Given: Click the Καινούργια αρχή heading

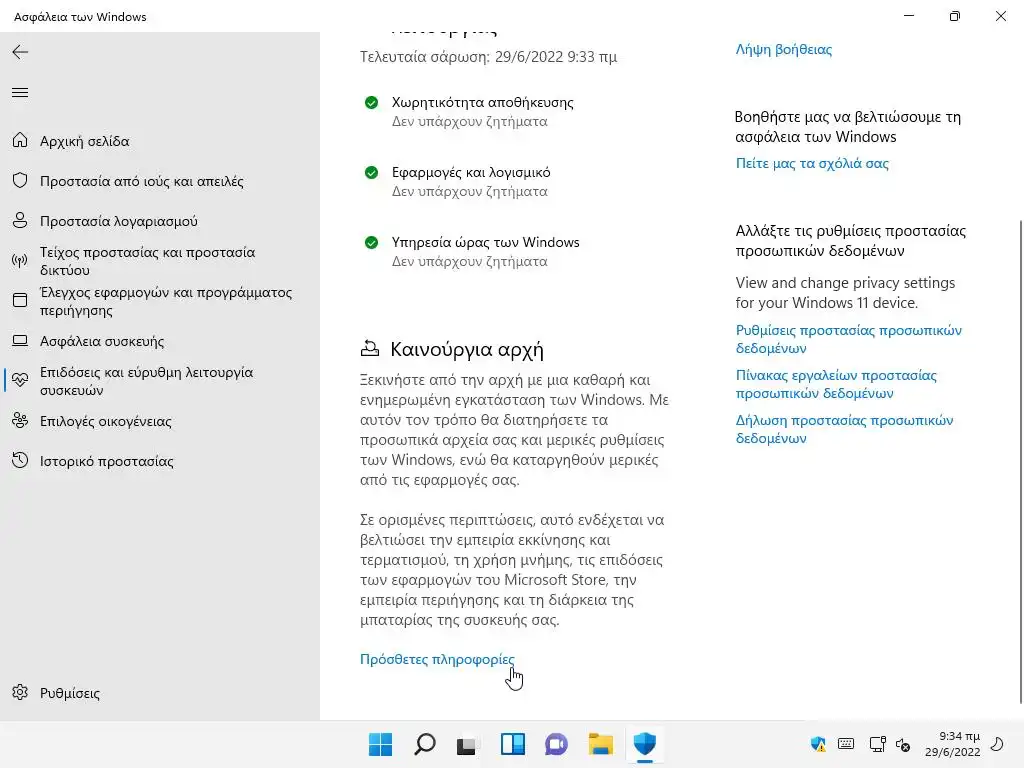Looking at the screenshot, I should [x=467, y=349].
